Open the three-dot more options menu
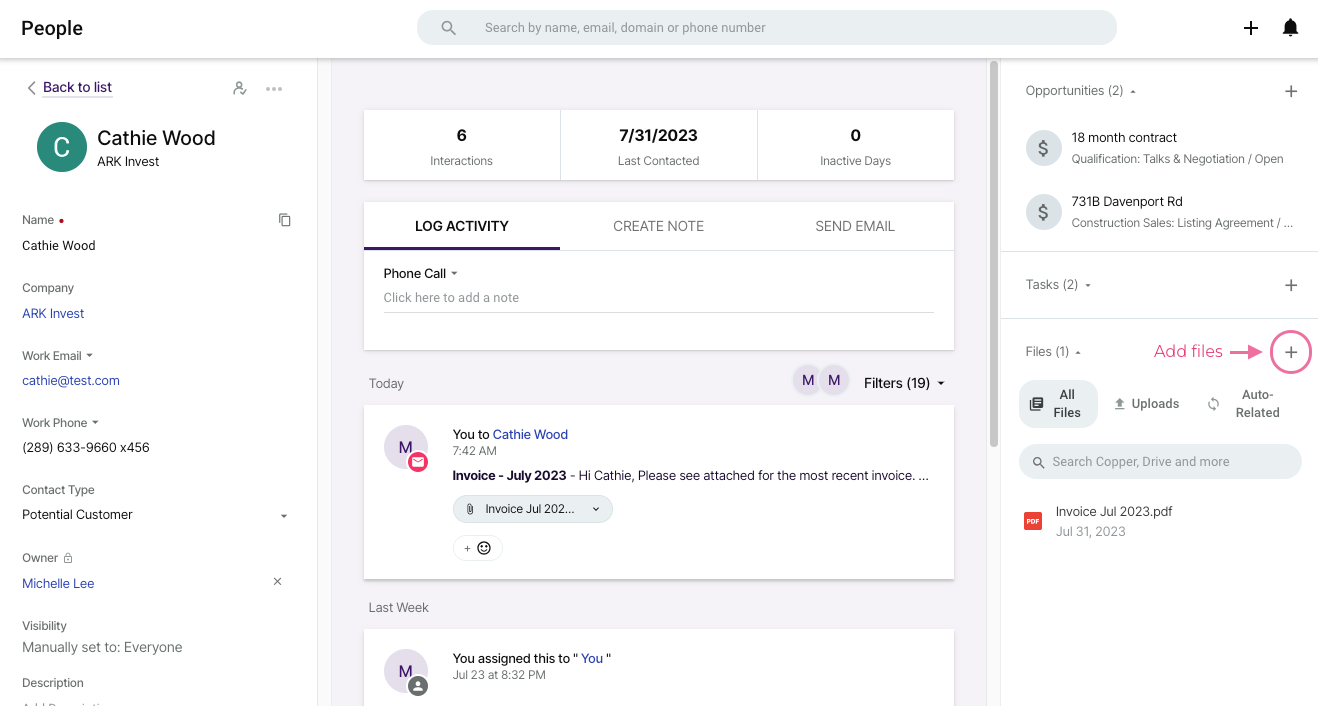The height and width of the screenshot is (706, 1318). click(x=274, y=88)
